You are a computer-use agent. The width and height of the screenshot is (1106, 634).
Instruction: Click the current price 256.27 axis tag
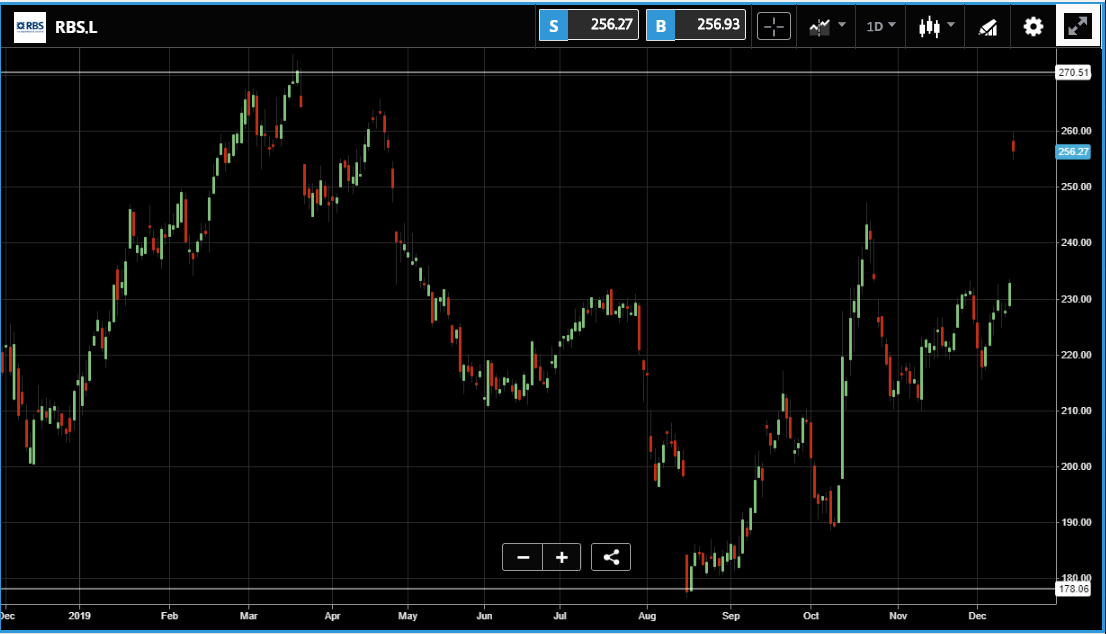click(x=1074, y=152)
